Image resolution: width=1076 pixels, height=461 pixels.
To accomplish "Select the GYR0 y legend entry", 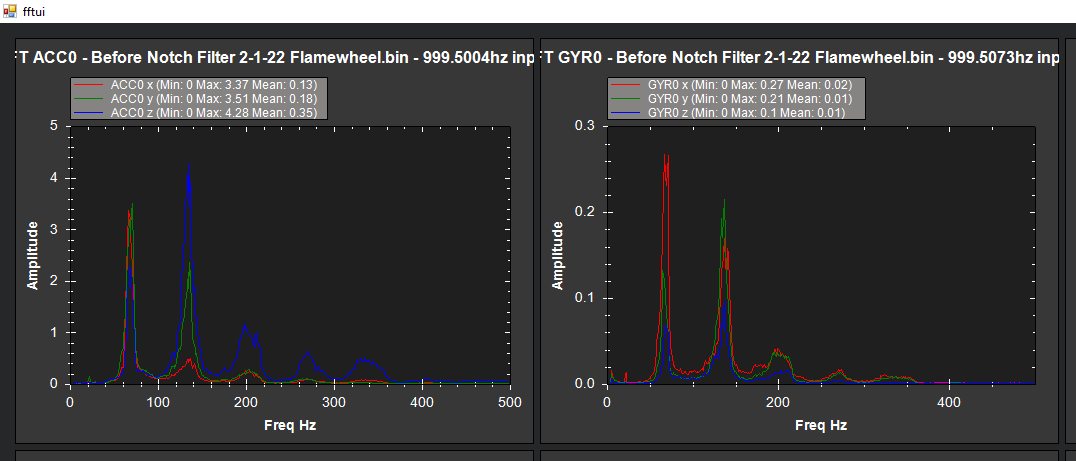I will (735, 99).
